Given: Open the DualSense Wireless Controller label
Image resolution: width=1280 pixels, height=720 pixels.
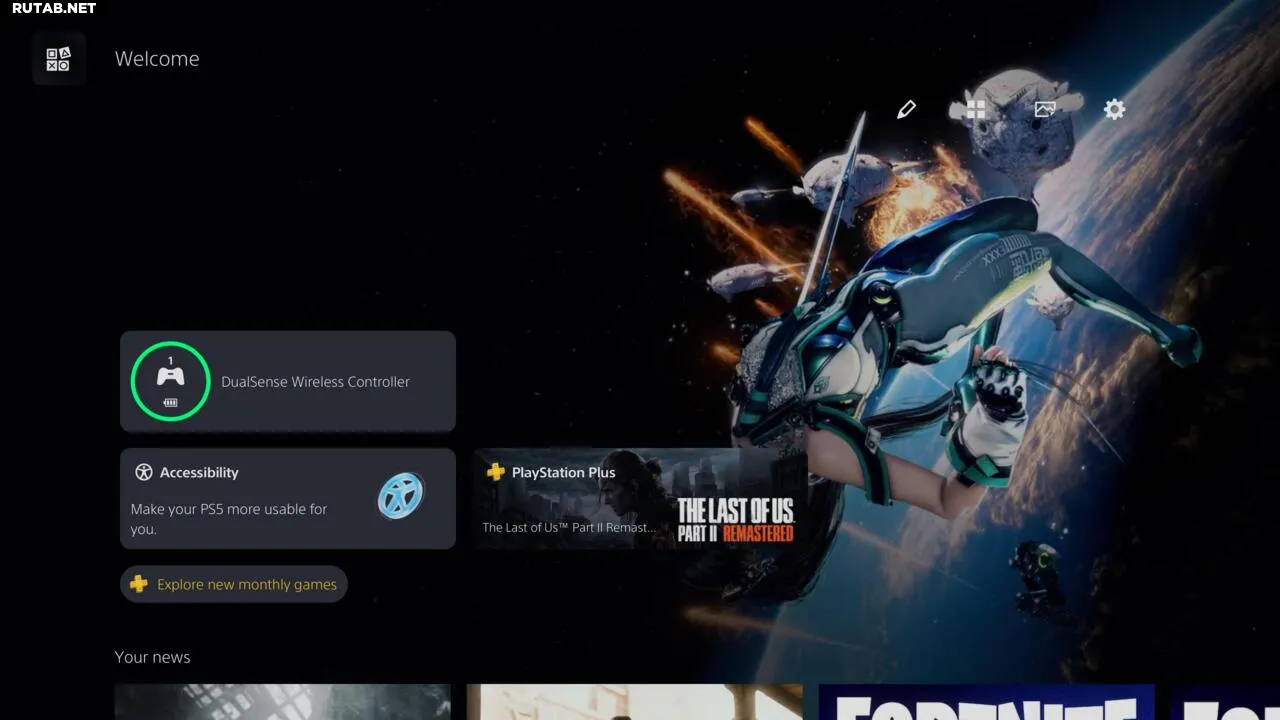Looking at the screenshot, I should [315, 382].
